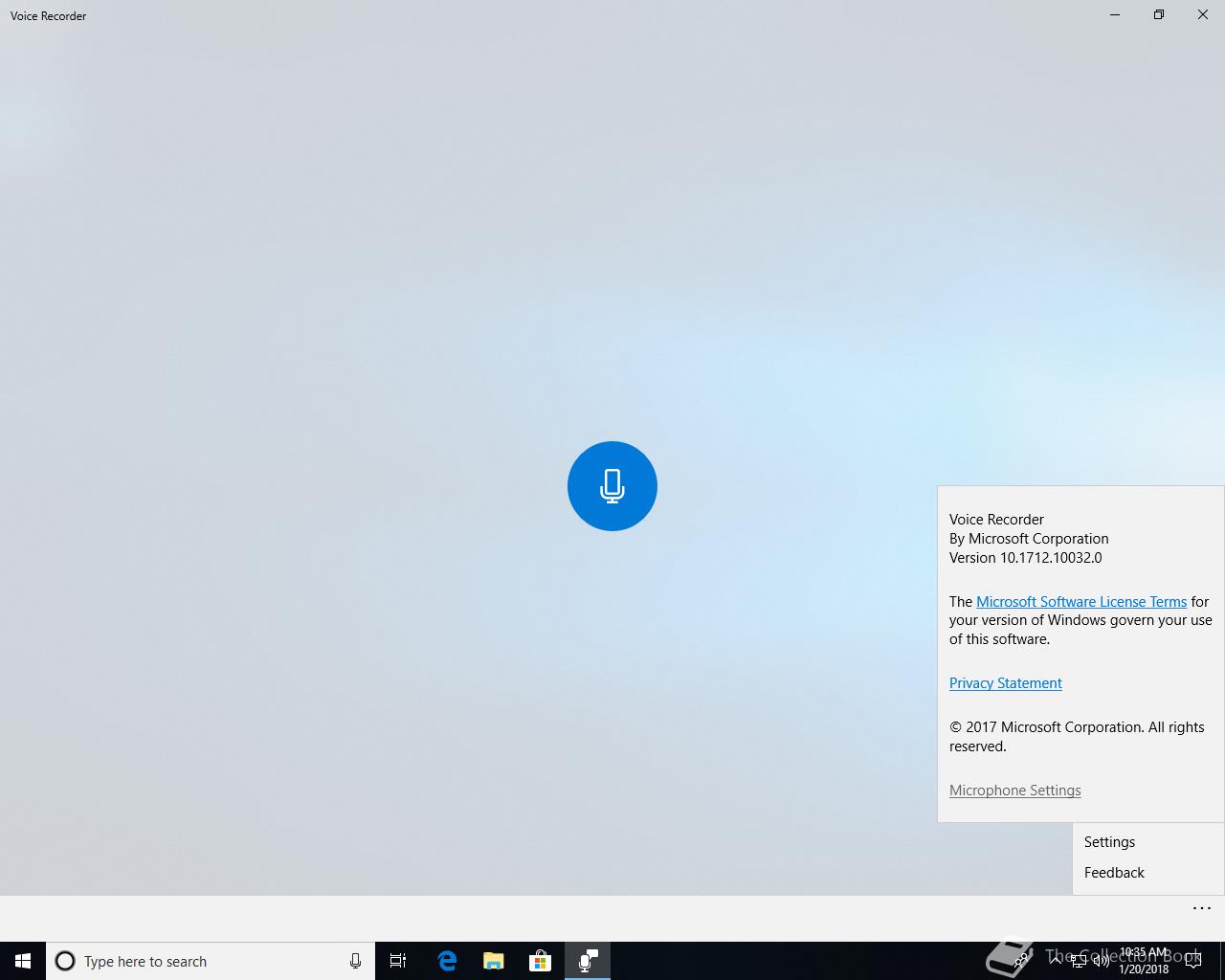Screen dimensions: 1225x980
Task: Open the network tray icon
Action: [1079, 961]
